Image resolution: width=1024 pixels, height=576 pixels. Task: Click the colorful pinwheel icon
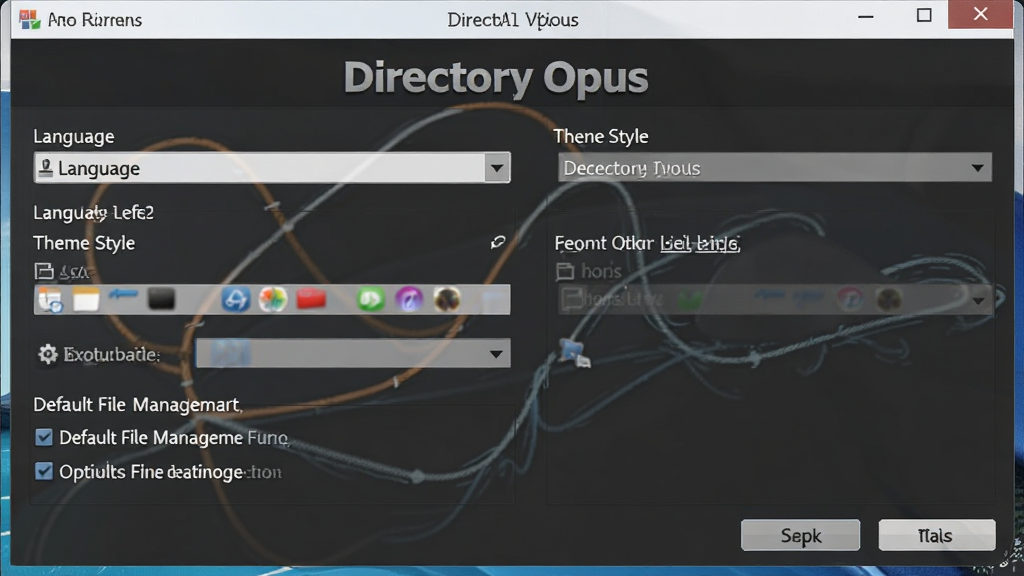pyautogui.click(x=273, y=300)
